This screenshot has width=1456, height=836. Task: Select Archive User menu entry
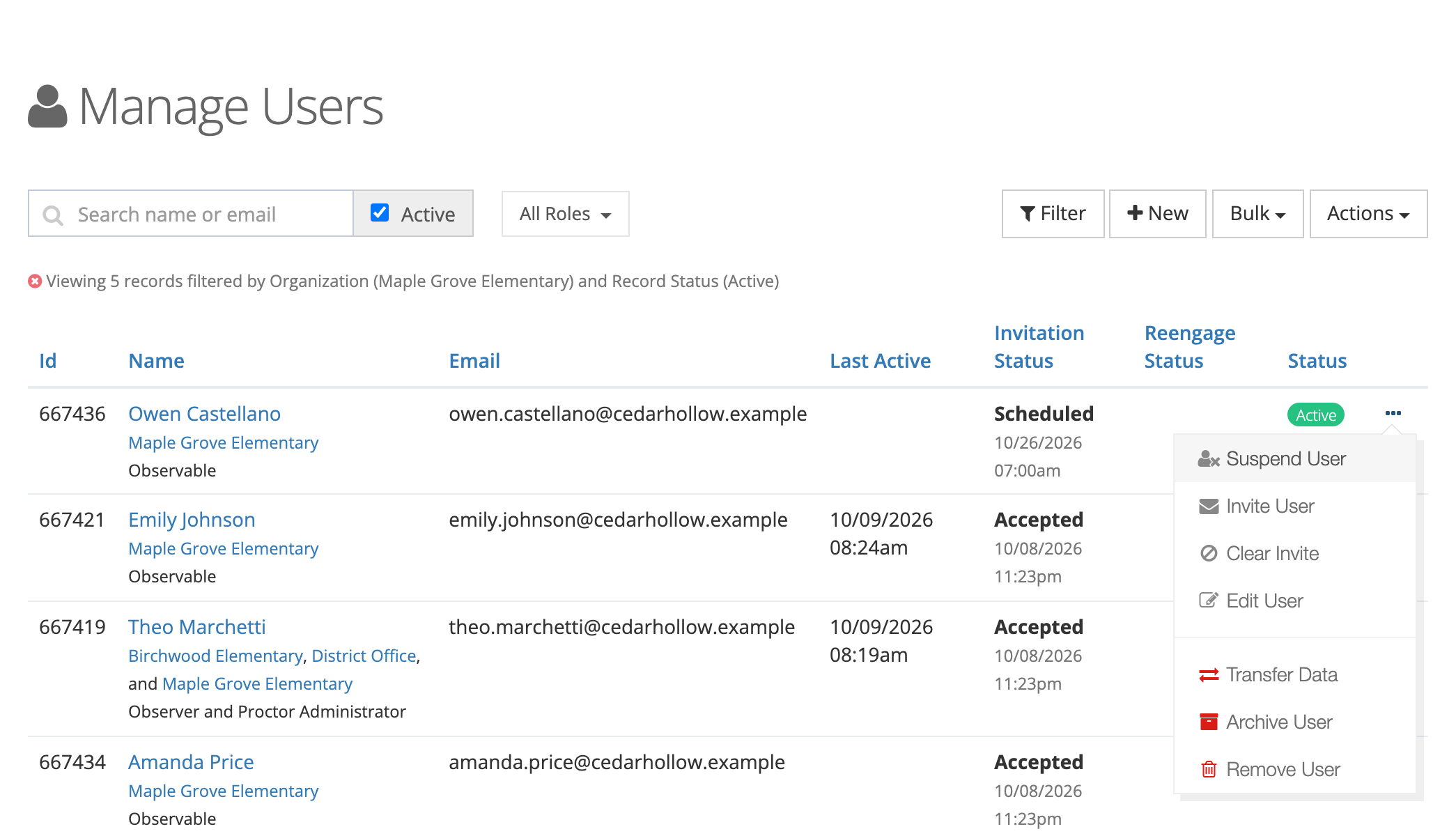pos(1295,722)
